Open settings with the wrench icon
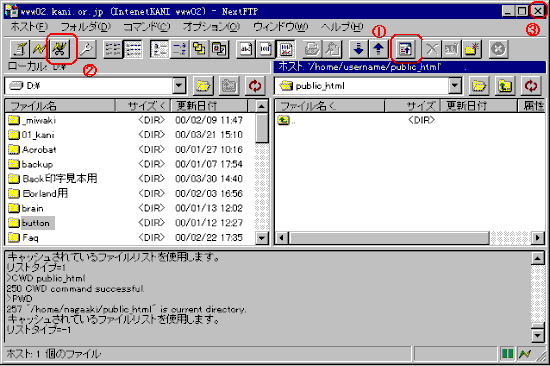550x366 pixels. 86,49
